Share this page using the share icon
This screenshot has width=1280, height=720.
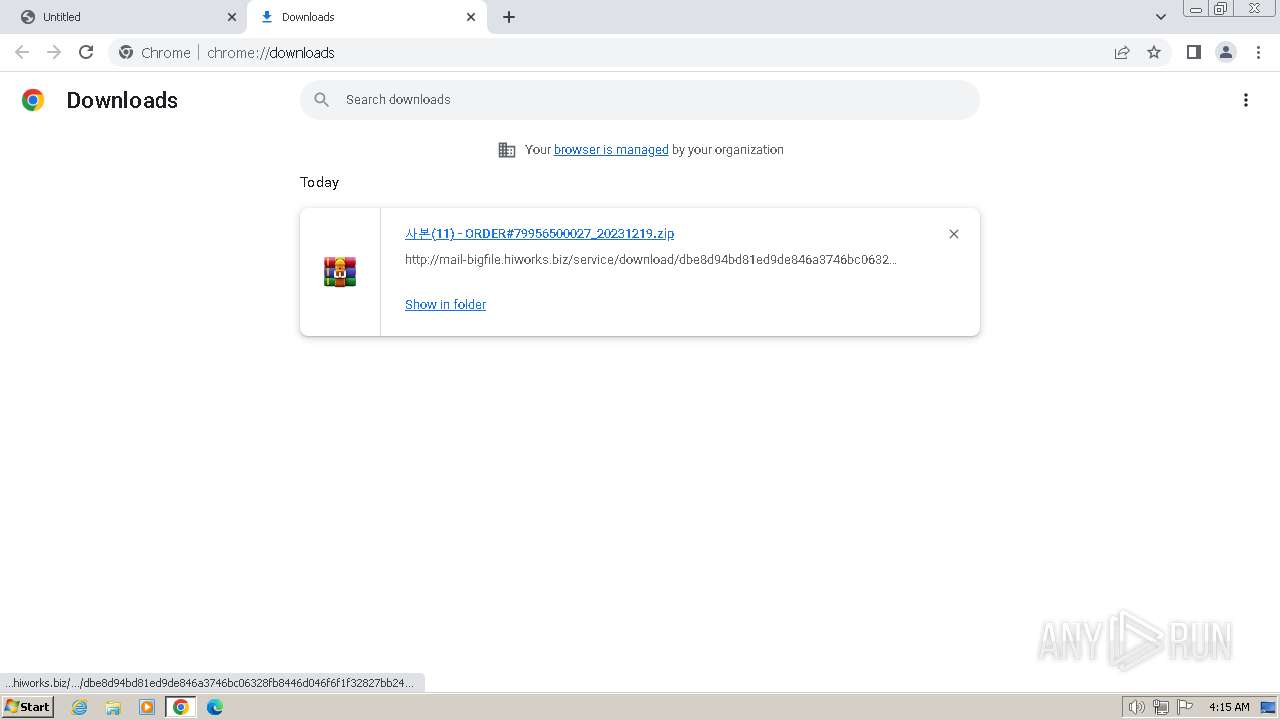click(1122, 52)
